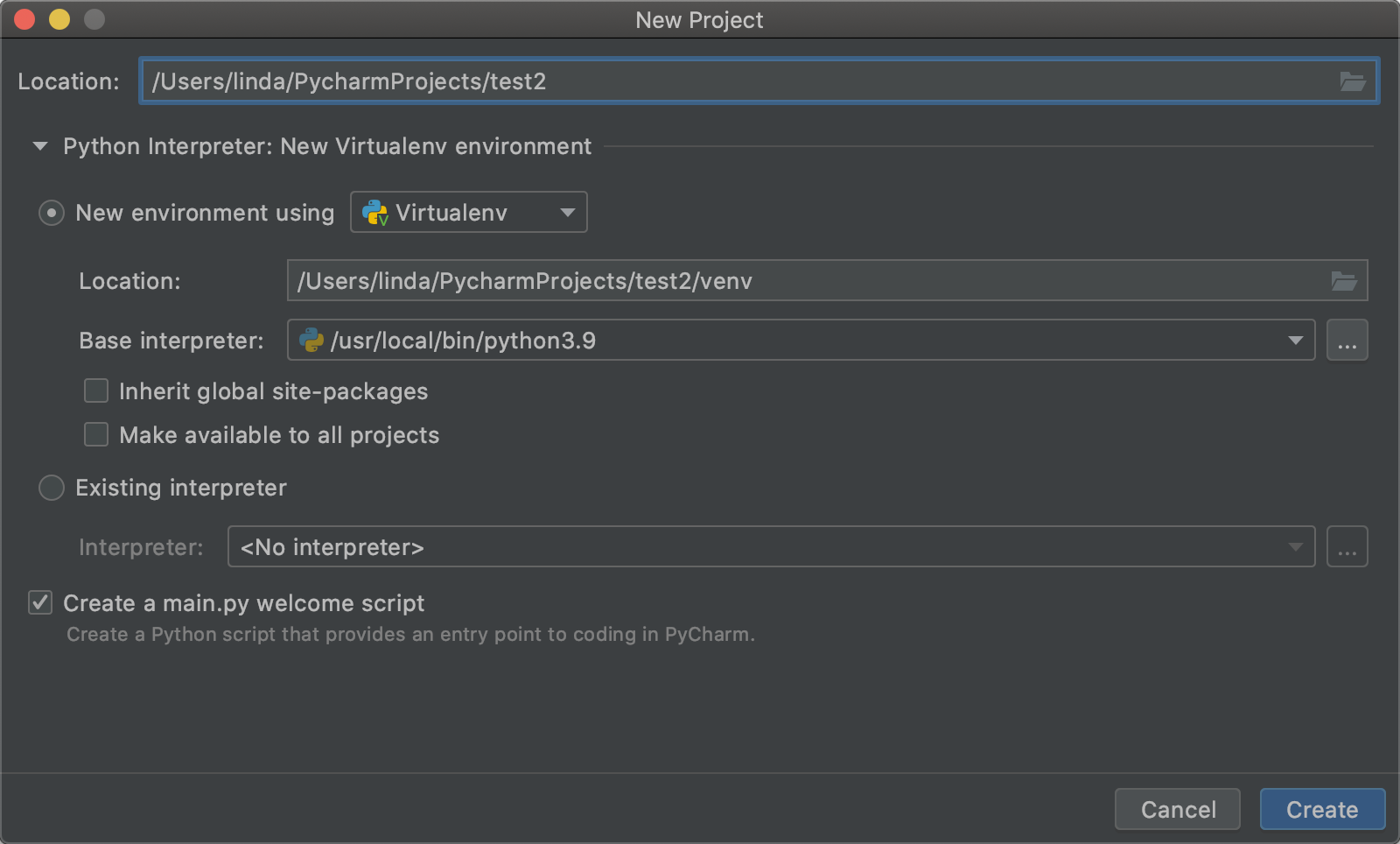Click the yellow minimize window button

[59, 19]
